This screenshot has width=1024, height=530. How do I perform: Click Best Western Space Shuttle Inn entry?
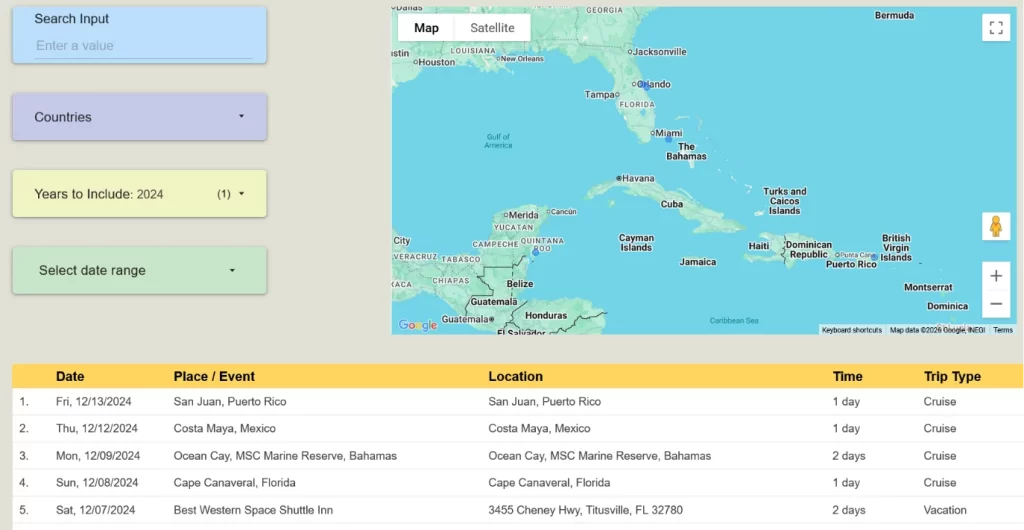(253, 510)
